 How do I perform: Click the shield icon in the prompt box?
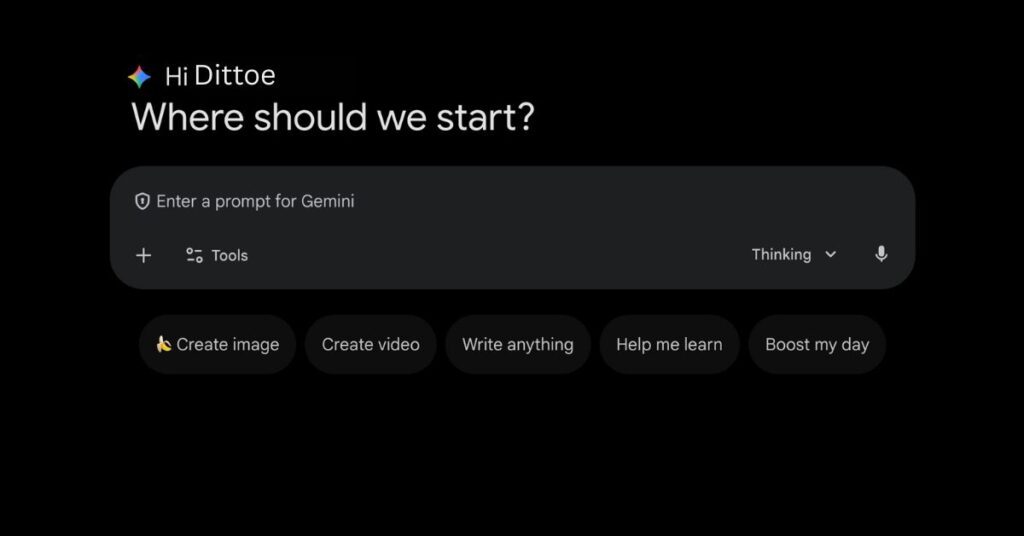(x=142, y=202)
